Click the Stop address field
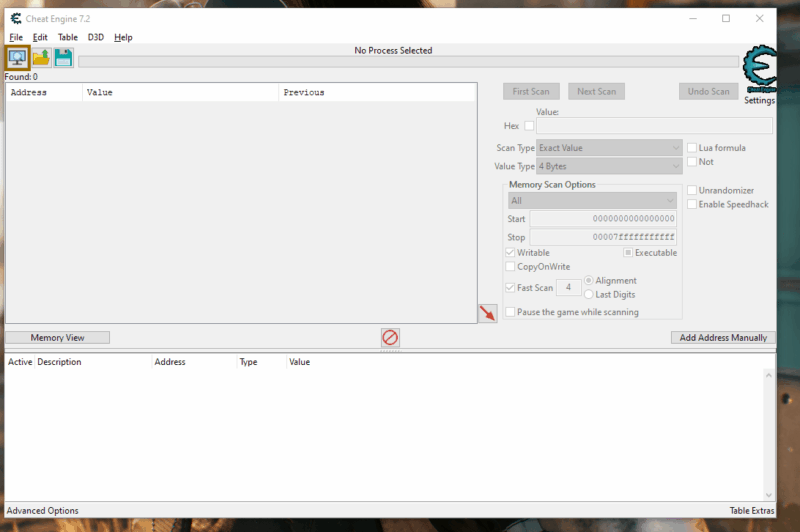Image resolution: width=800 pixels, height=532 pixels. [x=603, y=237]
